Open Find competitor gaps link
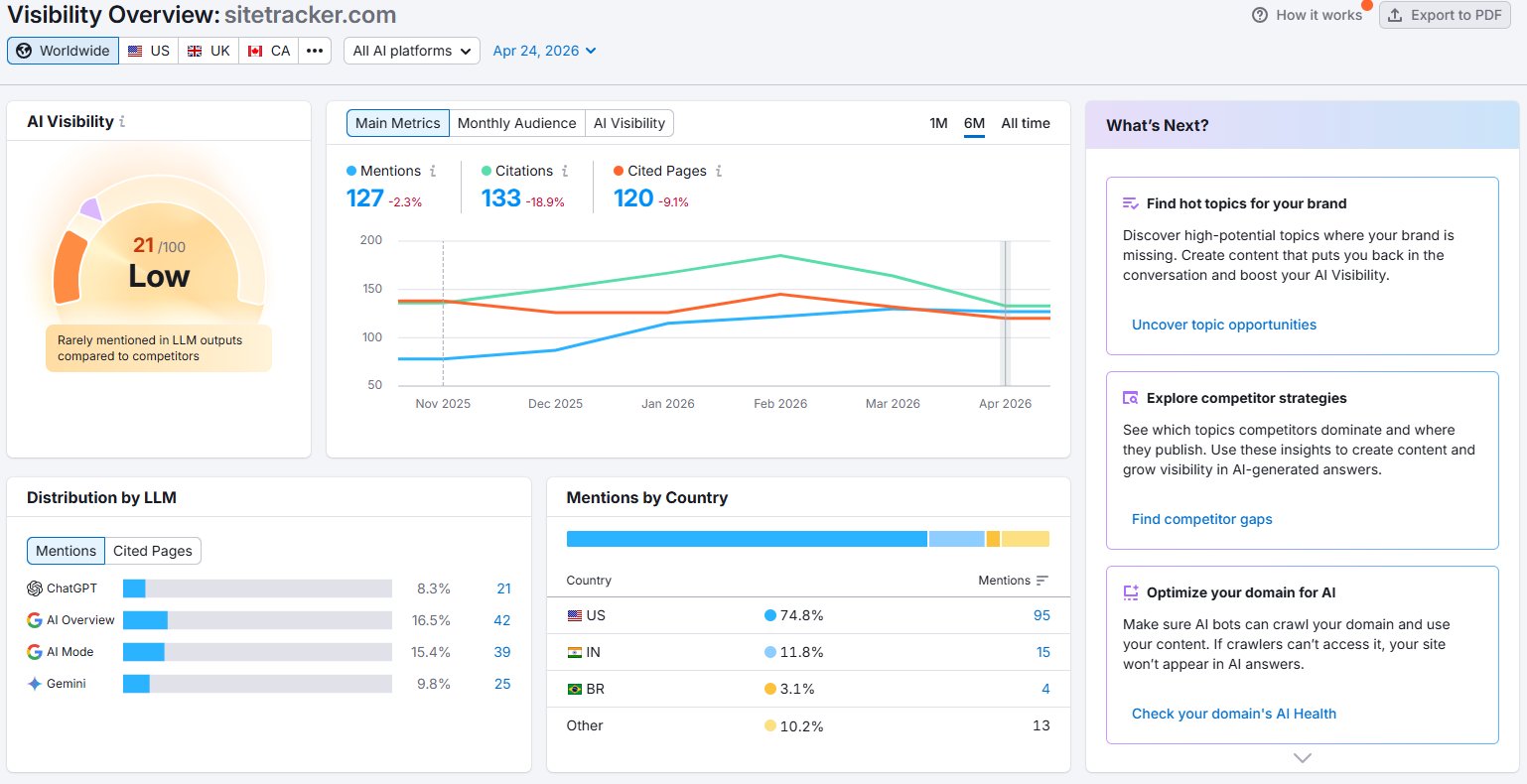Viewport: 1527px width, 784px height. click(1202, 519)
